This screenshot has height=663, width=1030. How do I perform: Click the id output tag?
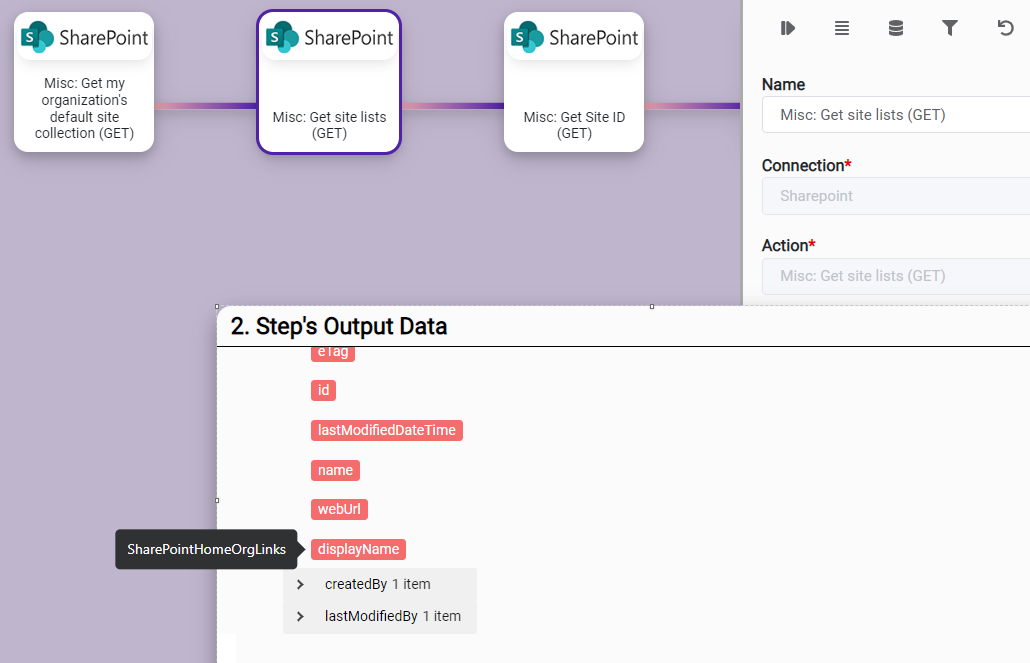tap(323, 390)
